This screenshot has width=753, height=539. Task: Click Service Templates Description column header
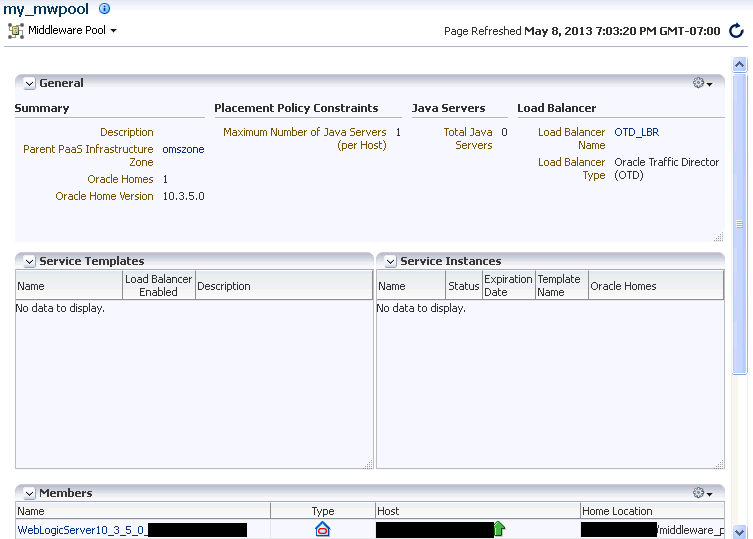tap(284, 286)
